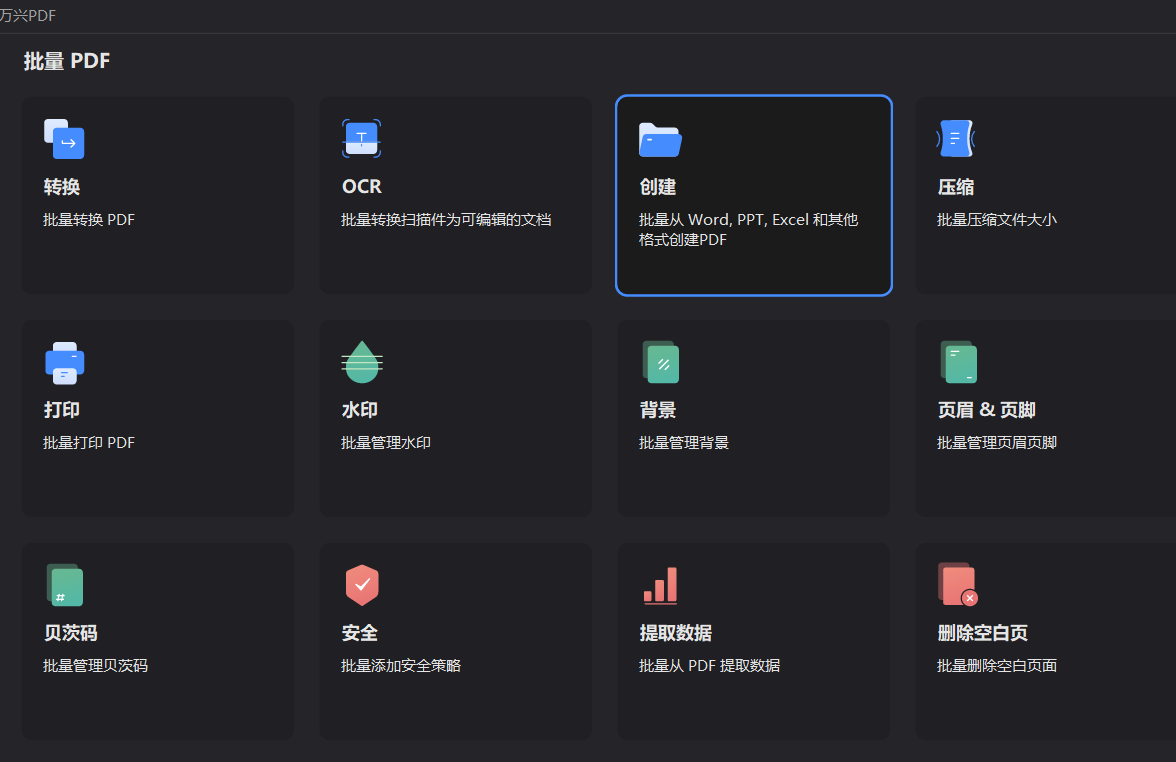Viewport: 1176px width, 762px height.
Task: Select the 安全 security shield icon
Action: pyautogui.click(x=361, y=585)
